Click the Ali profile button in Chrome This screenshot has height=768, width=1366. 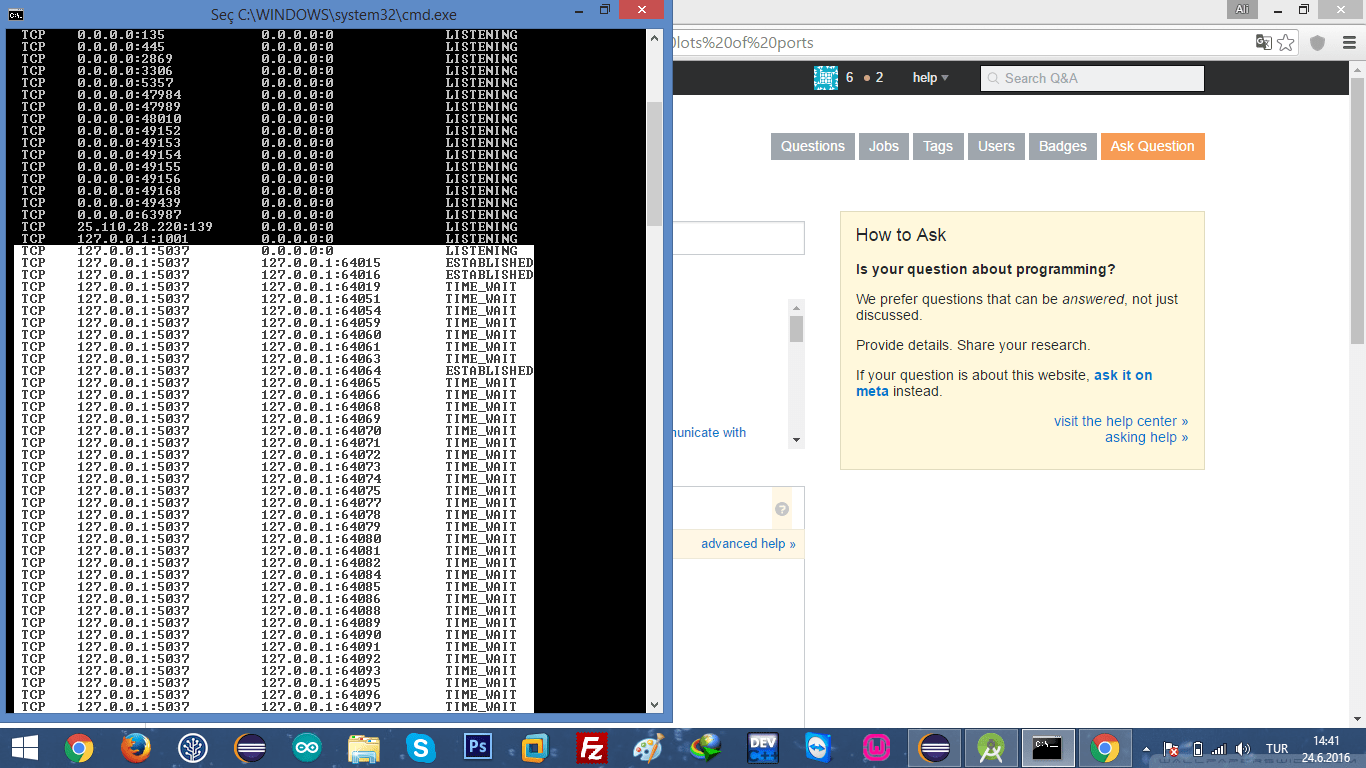1242,9
